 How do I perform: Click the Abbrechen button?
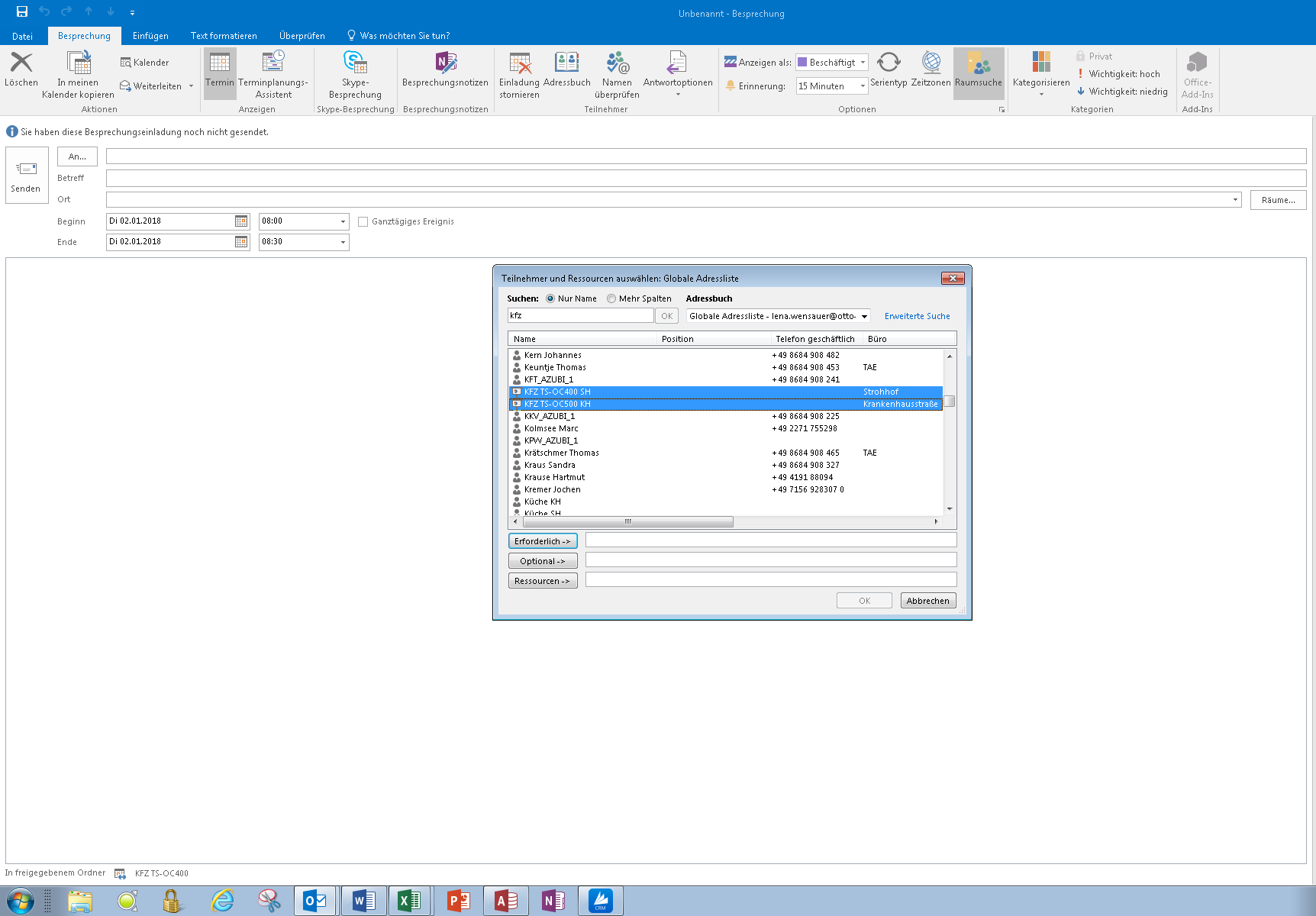coord(928,601)
